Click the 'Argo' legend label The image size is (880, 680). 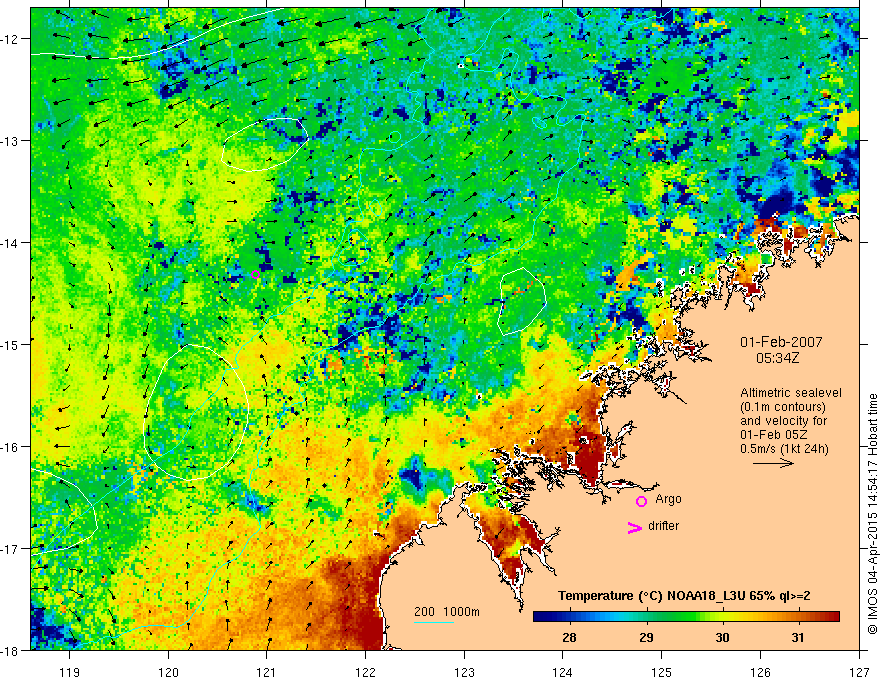tap(668, 499)
